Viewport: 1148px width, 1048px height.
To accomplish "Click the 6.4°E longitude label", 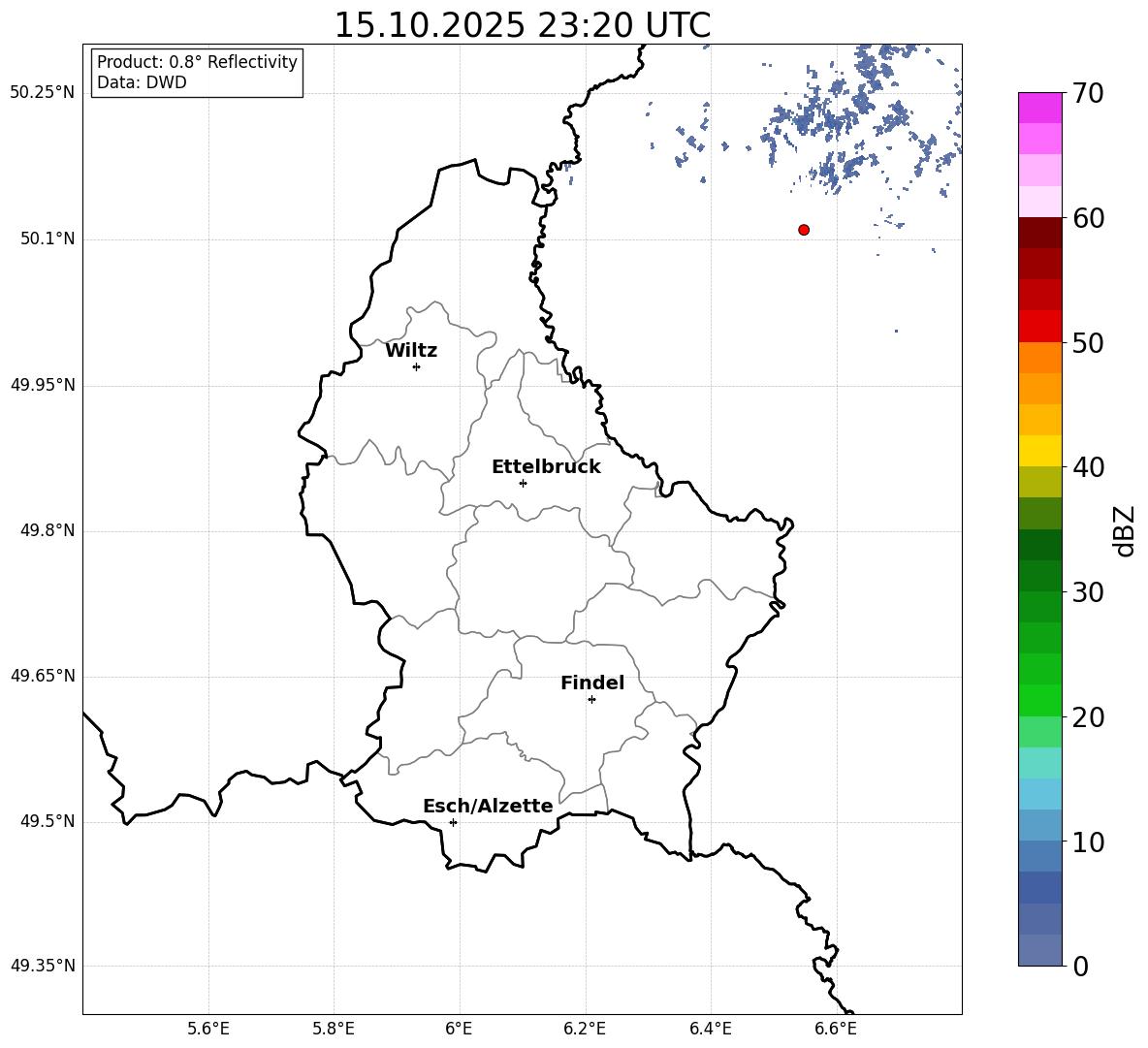I will (x=710, y=1029).
